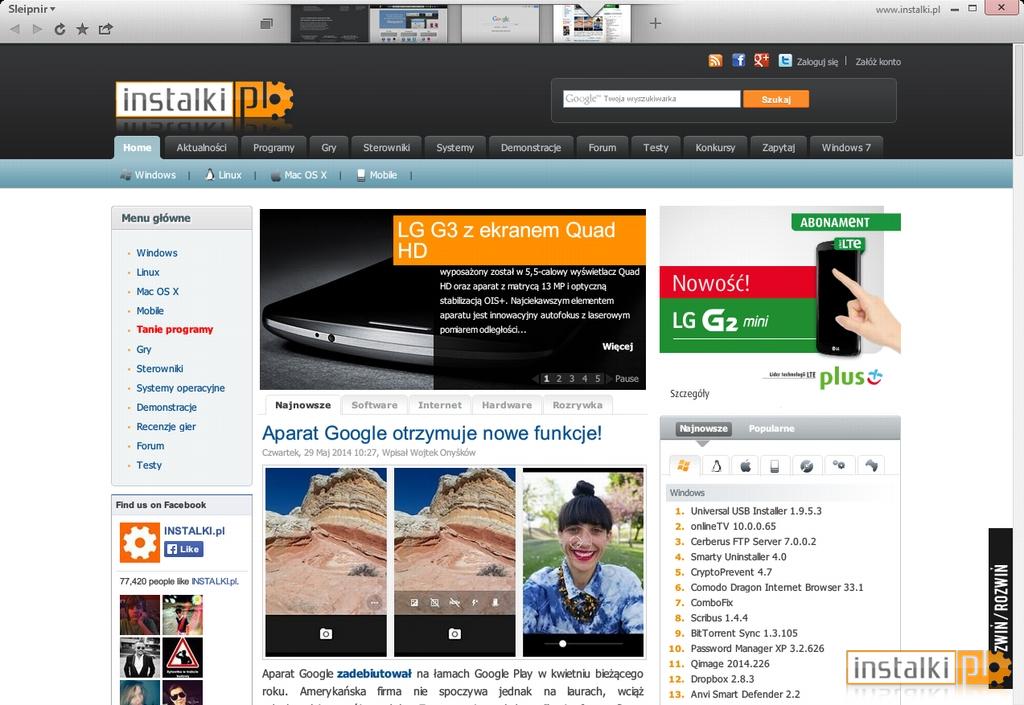Open the Sleipnir application menu
This screenshot has width=1024, height=705.
pos(31,9)
